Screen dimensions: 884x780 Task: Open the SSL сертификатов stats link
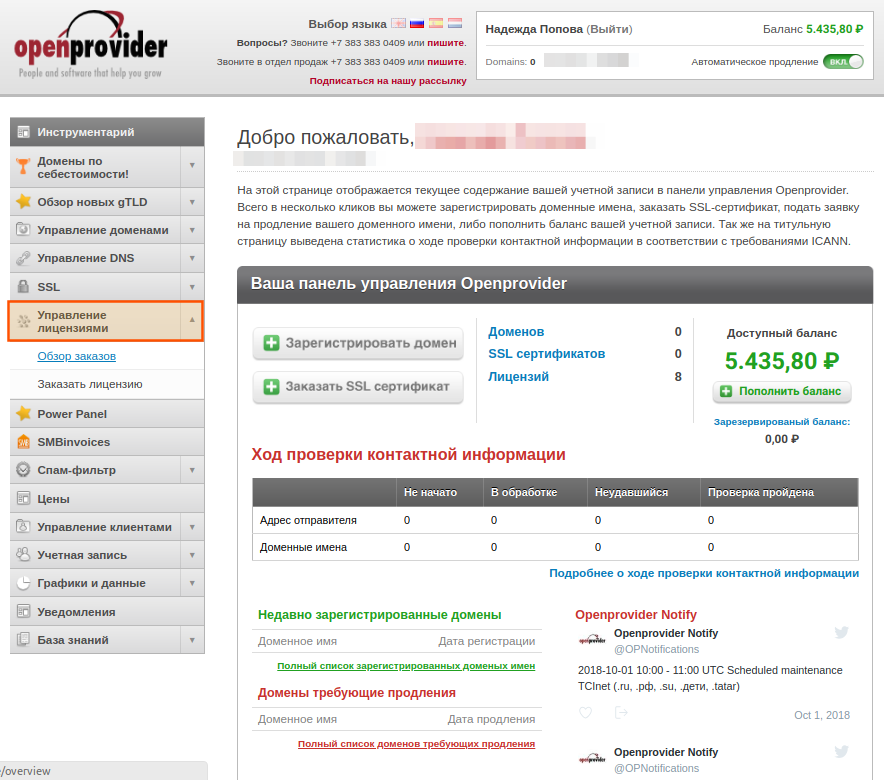click(546, 354)
